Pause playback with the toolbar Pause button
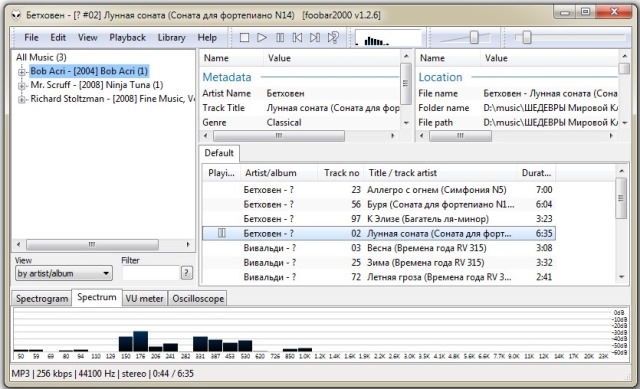 [280, 38]
